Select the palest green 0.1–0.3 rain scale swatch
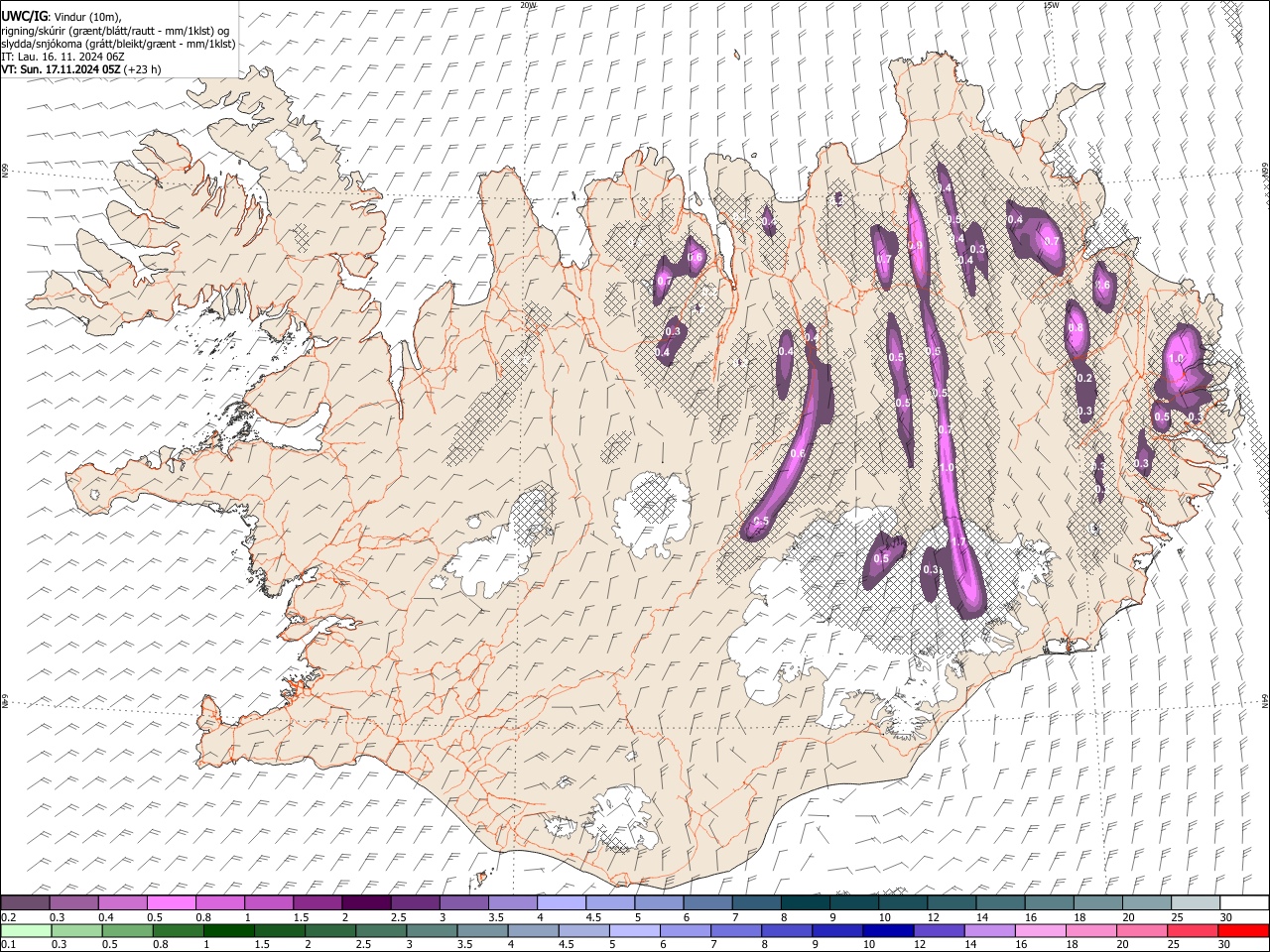The width and height of the screenshot is (1270, 952). [26, 930]
